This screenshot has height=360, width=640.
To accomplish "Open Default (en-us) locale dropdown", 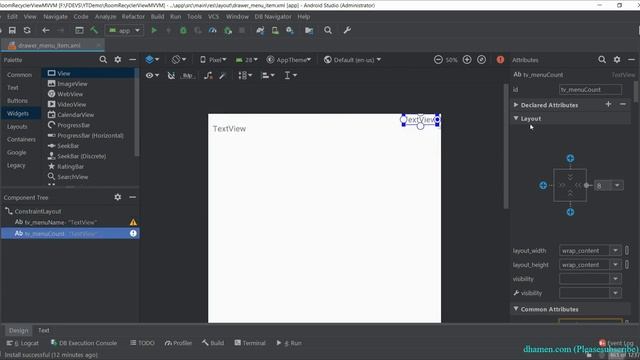I will (352, 60).
